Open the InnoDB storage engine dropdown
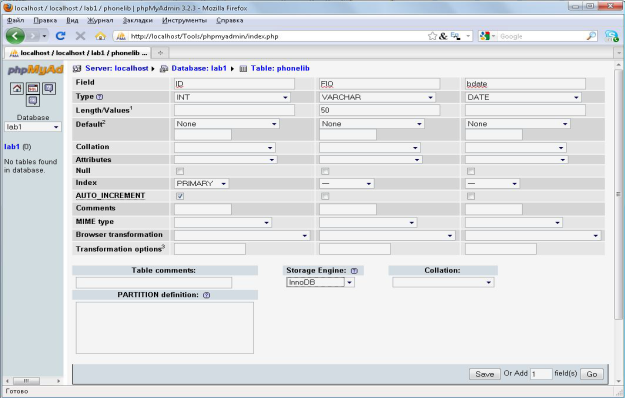The image size is (625, 398). coord(320,282)
